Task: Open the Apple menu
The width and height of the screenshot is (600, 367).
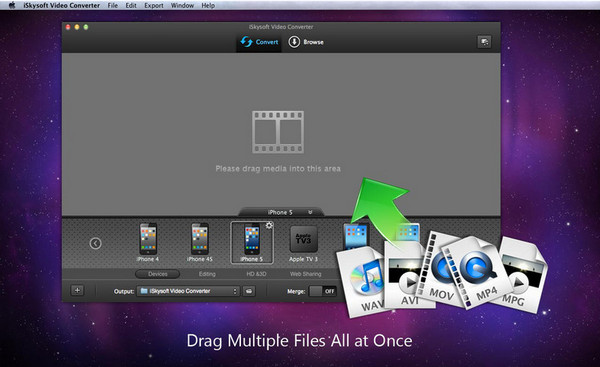Action: pyautogui.click(x=12, y=5)
